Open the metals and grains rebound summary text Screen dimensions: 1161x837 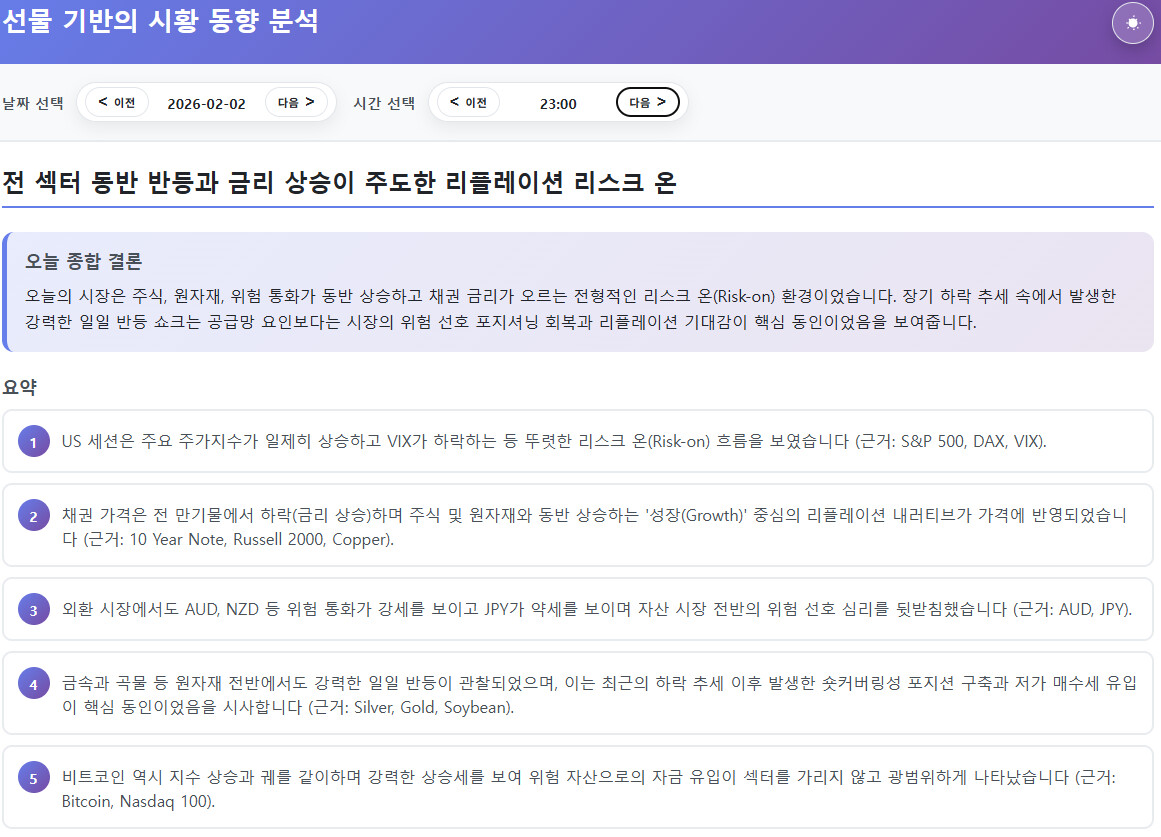coord(598,695)
